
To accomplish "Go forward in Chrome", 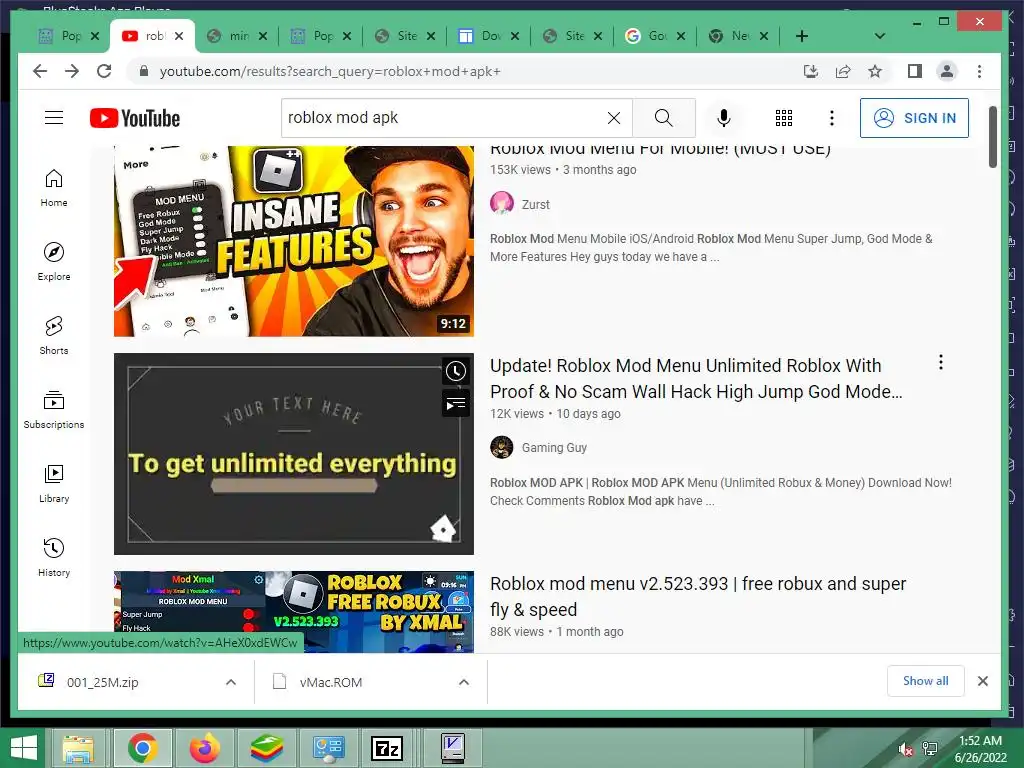I will 72,71.
